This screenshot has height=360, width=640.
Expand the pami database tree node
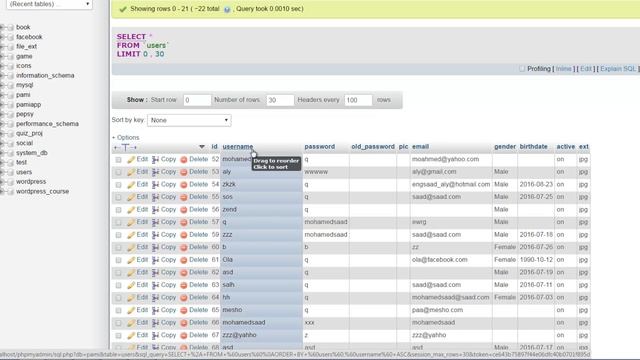[2, 95]
